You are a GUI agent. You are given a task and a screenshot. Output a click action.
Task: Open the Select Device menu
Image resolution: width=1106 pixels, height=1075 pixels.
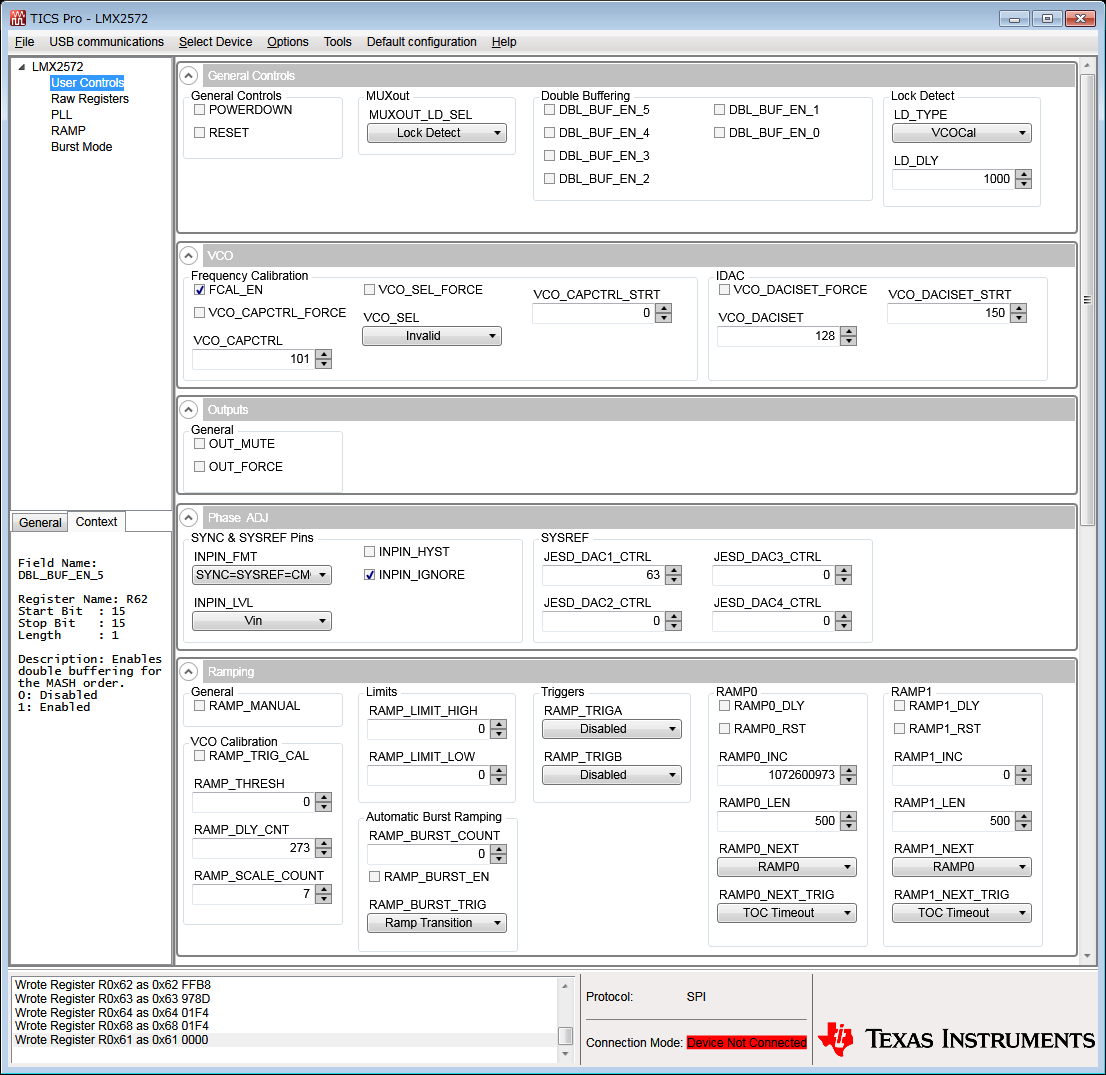click(215, 42)
